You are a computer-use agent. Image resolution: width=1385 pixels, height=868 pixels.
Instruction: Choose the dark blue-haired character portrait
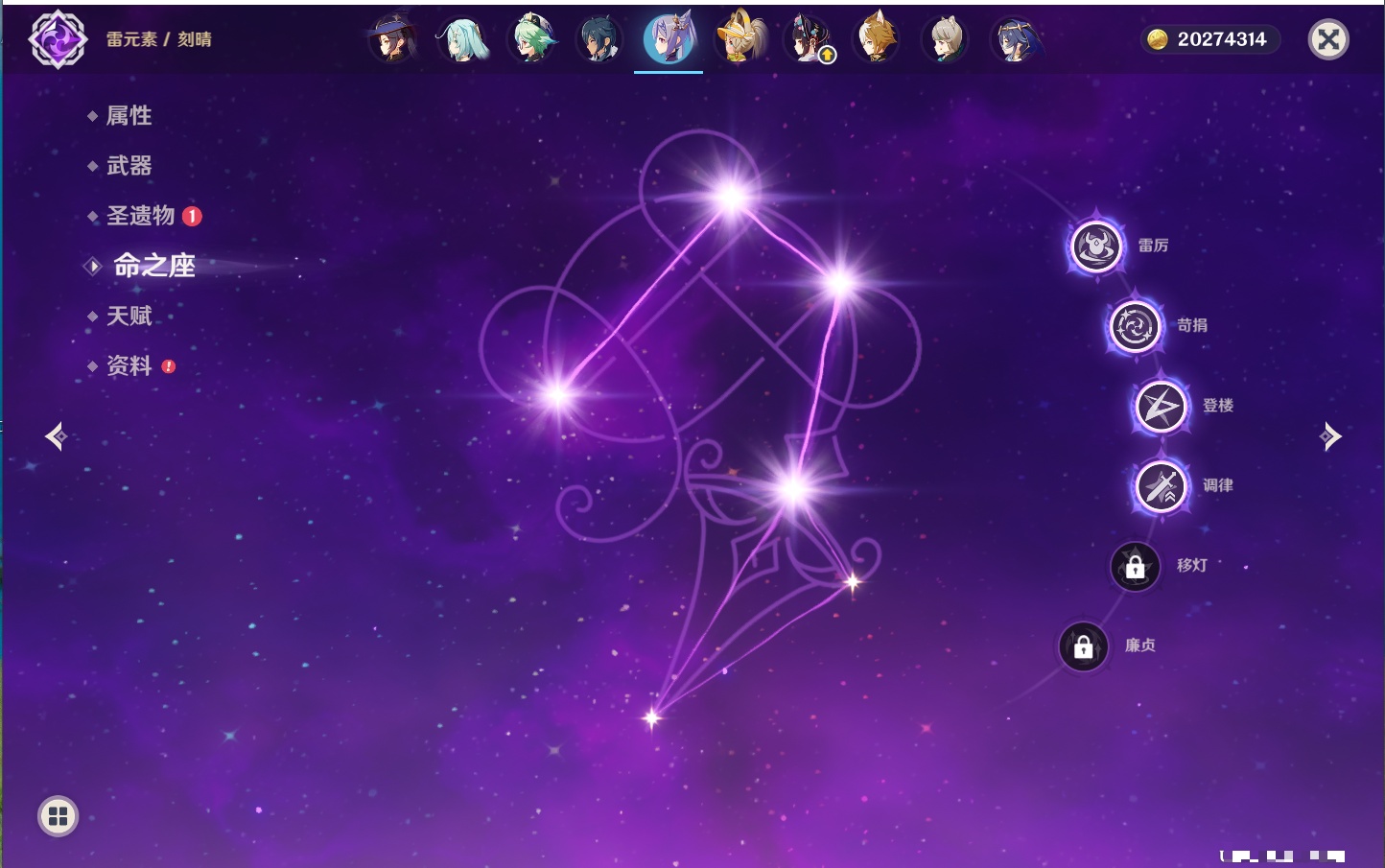pyautogui.click(x=599, y=39)
